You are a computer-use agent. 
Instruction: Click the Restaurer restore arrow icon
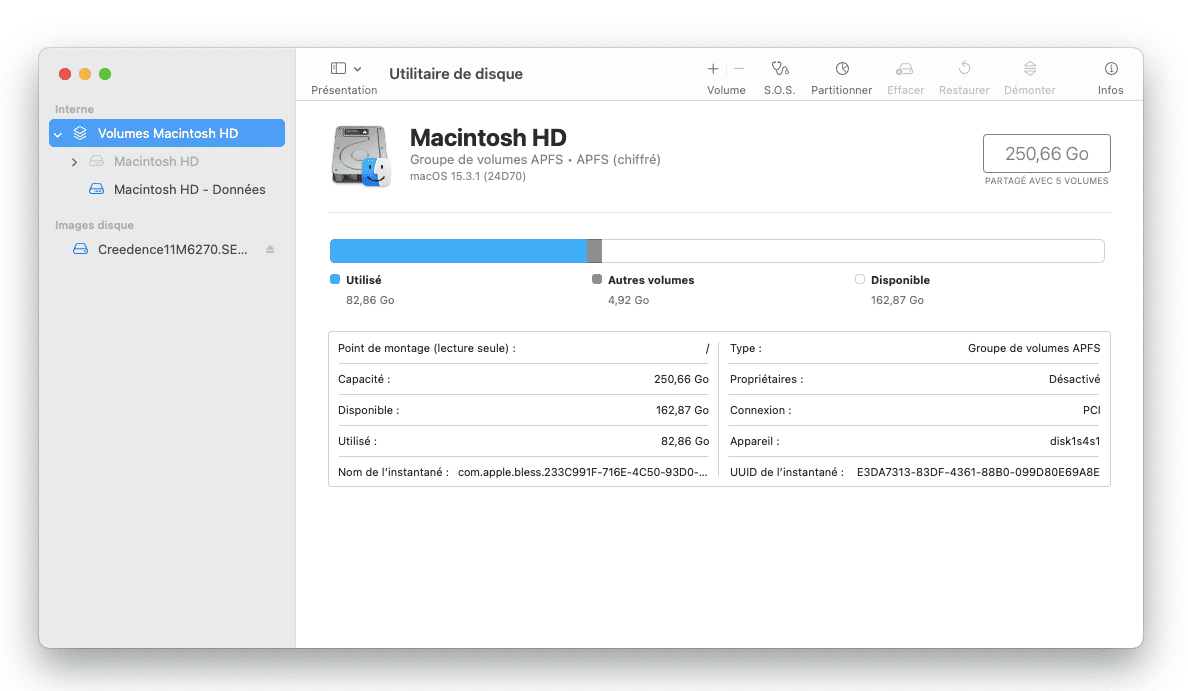point(964,68)
